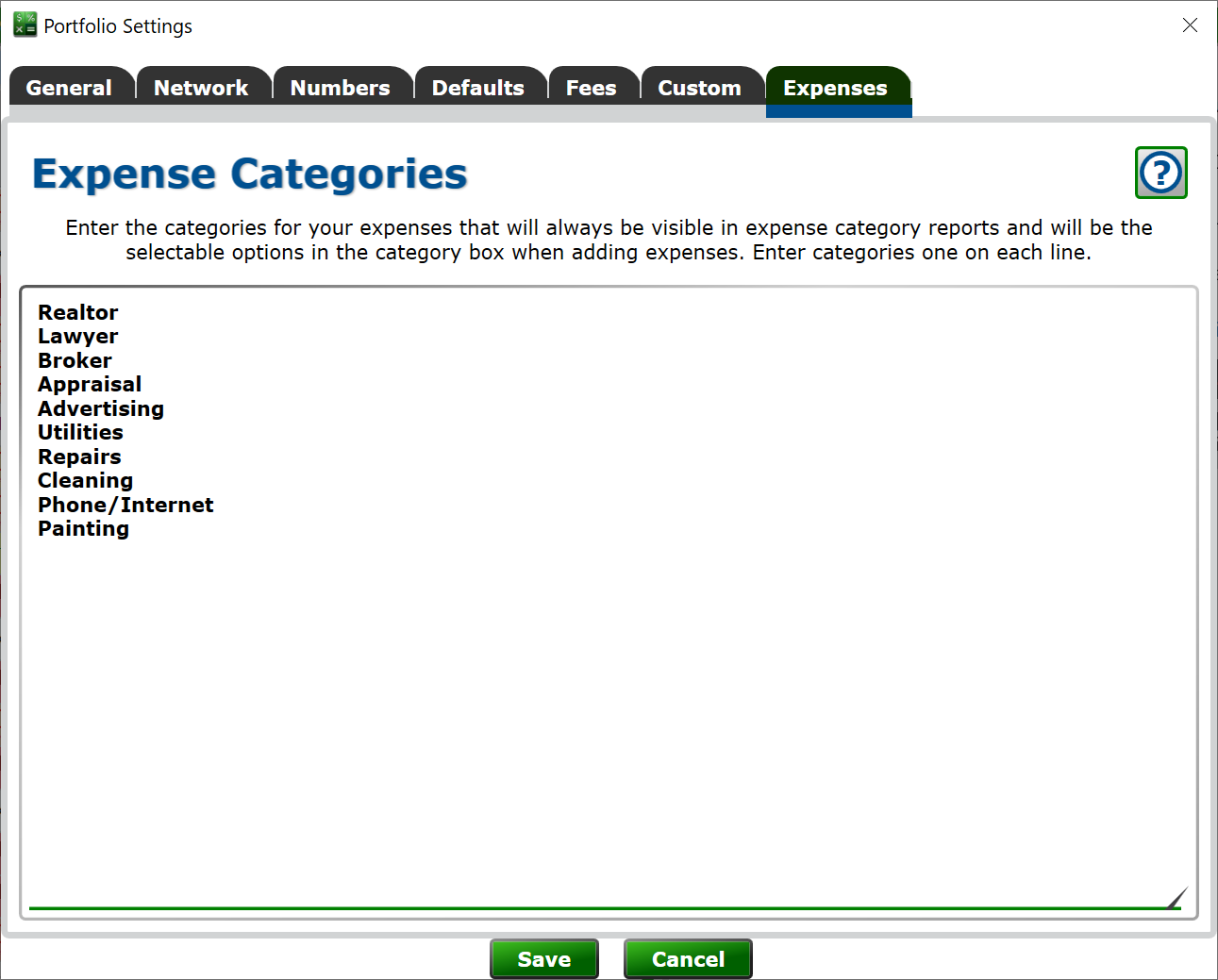Switch to the Custom tab

coord(702,87)
